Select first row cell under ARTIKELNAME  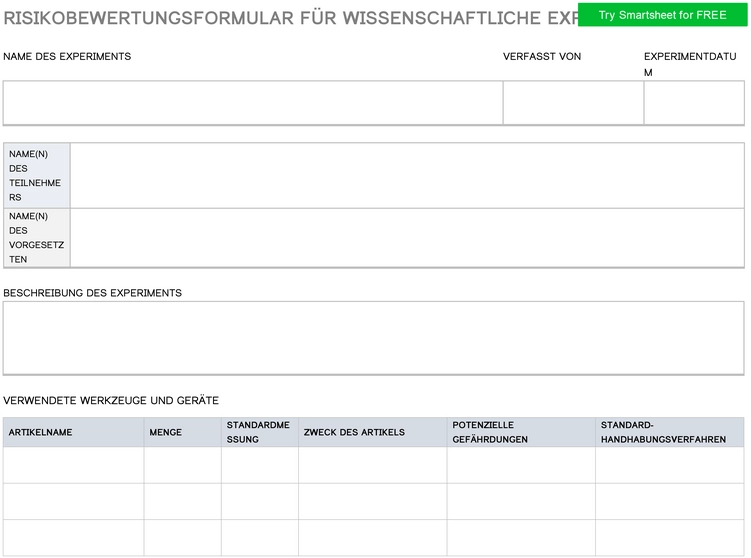point(73,465)
